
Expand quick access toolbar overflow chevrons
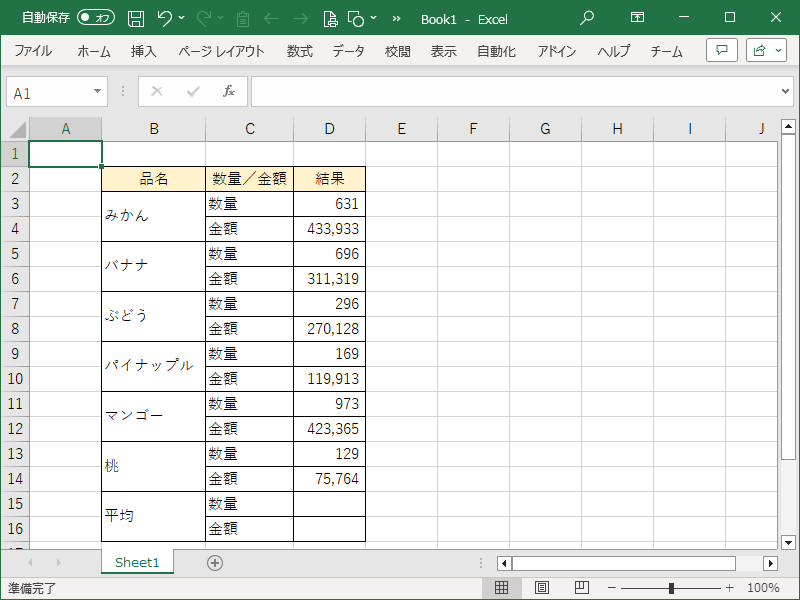pyautogui.click(x=396, y=19)
